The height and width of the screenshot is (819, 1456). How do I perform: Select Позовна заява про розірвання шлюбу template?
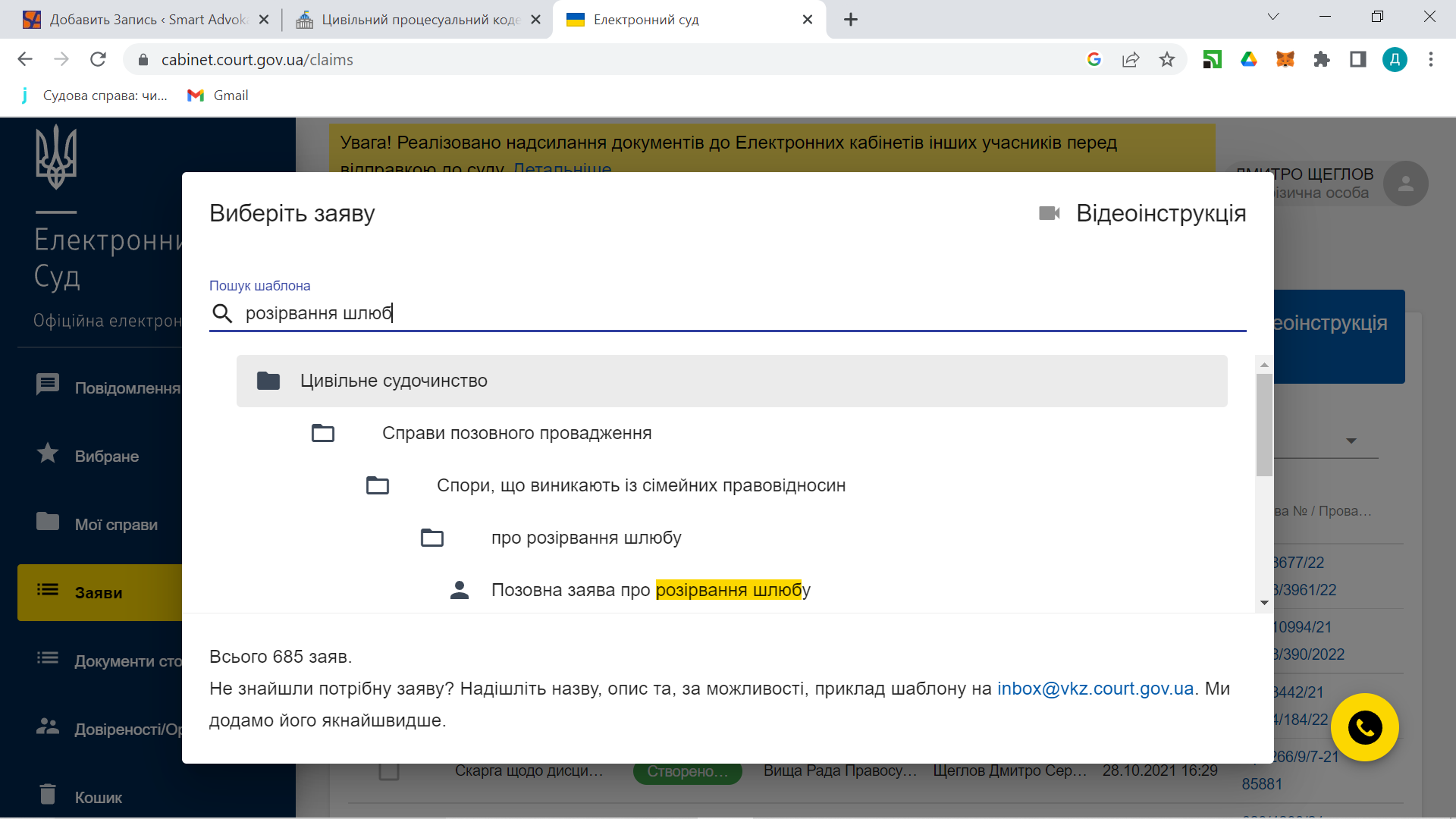tap(650, 590)
